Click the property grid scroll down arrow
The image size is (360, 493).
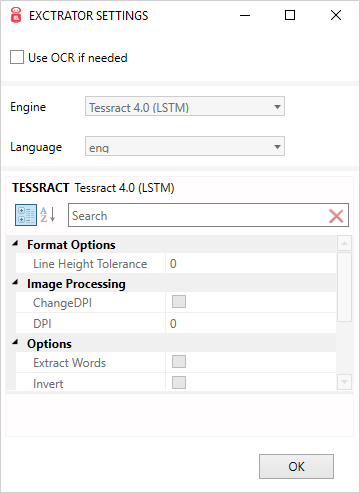point(344,382)
